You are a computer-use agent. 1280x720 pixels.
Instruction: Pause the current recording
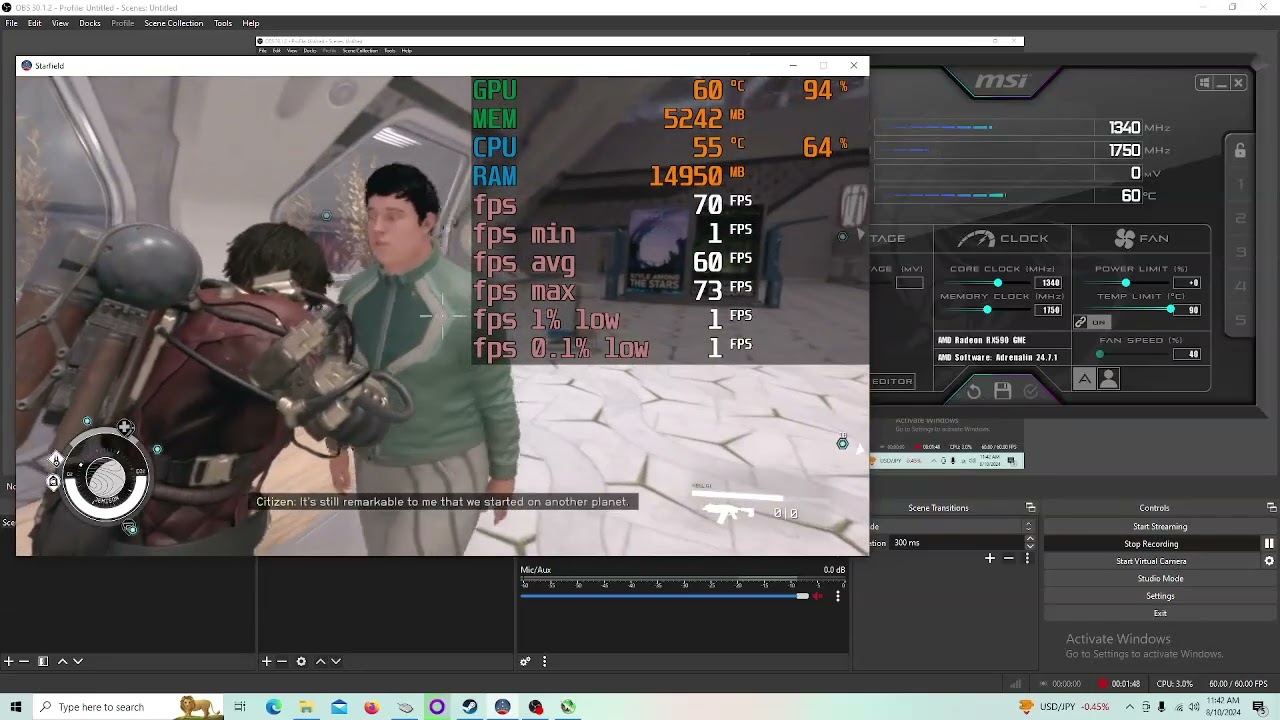[1269, 544]
